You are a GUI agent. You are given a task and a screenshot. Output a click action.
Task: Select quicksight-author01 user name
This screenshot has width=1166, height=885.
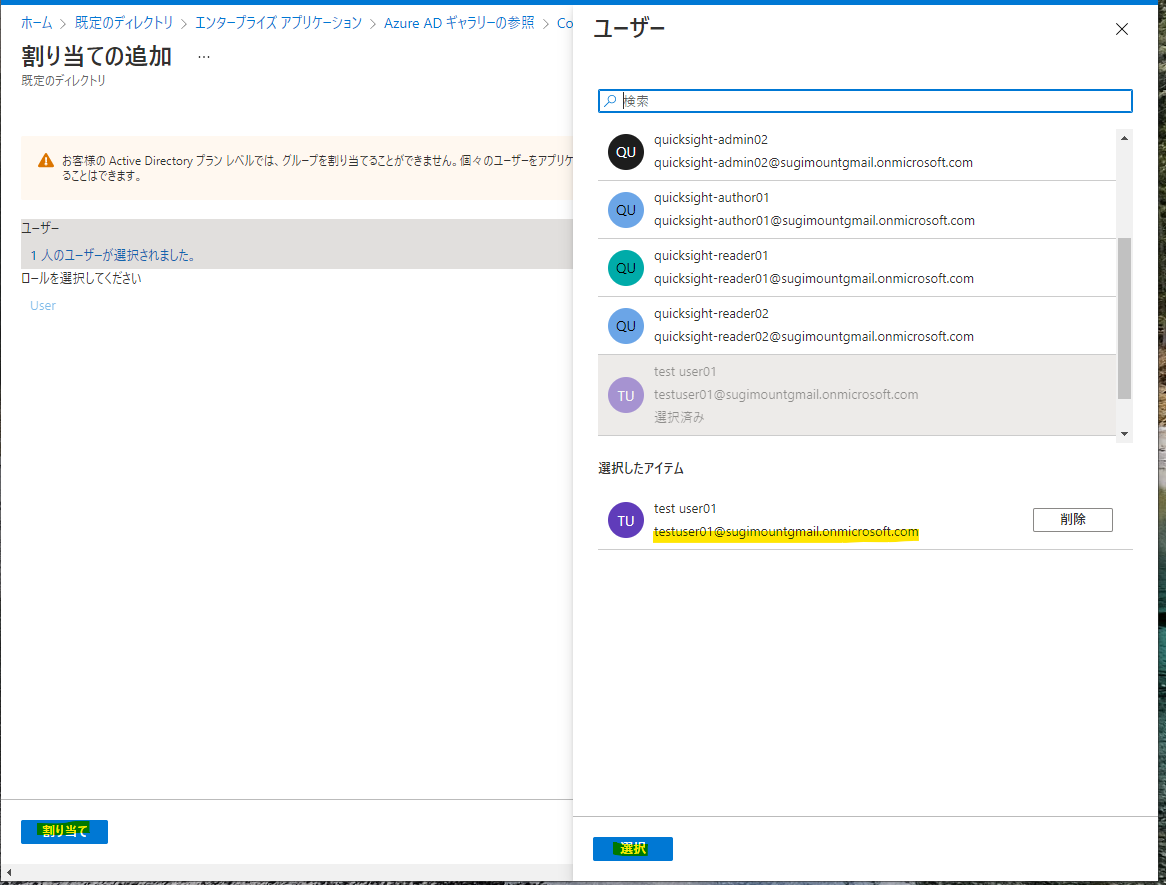[712, 198]
